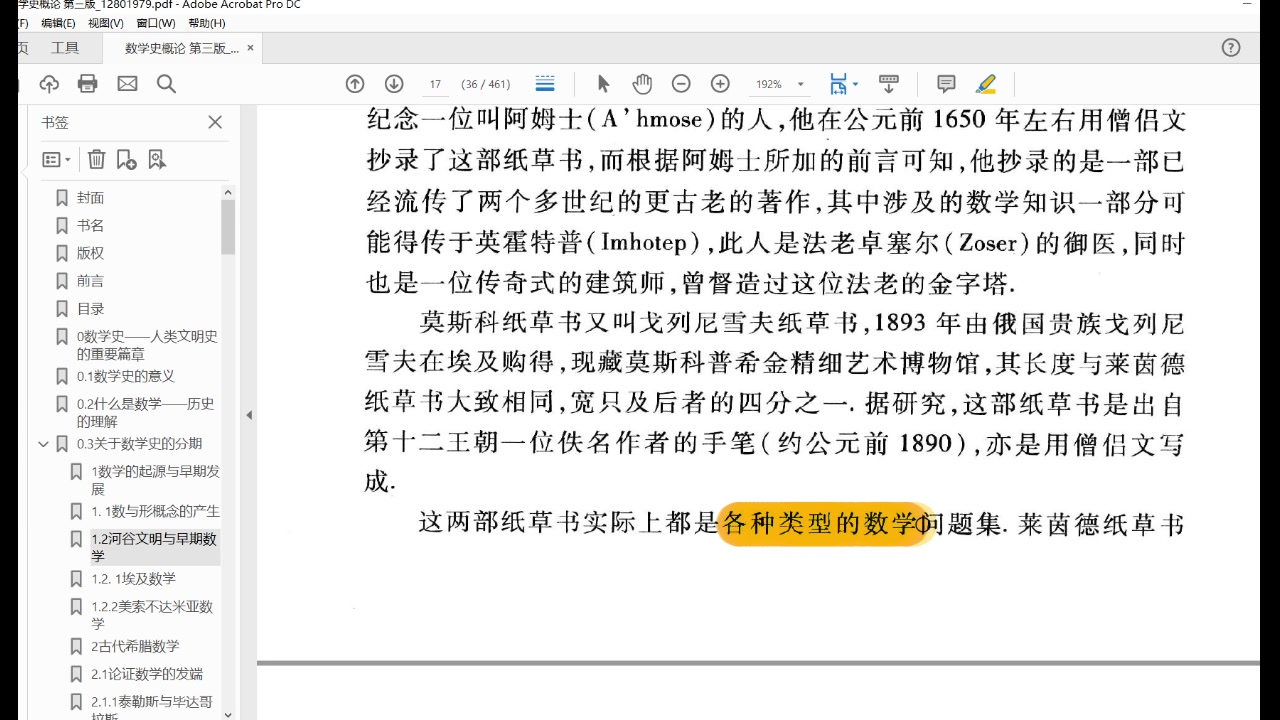Close the 数学史概论 document tab

pyautogui.click(x=250, y=48)
